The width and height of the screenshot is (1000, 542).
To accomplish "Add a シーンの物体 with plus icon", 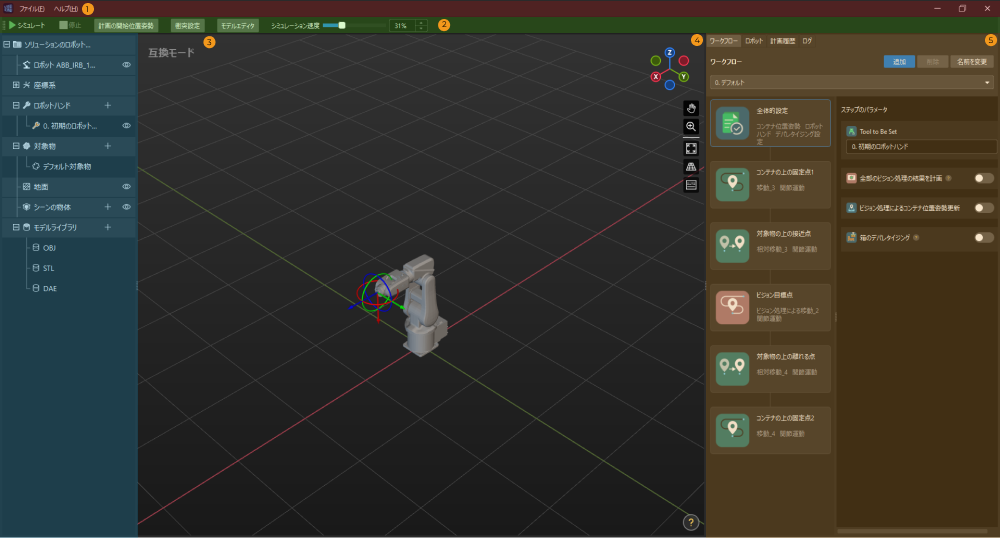I will (108, 207).
